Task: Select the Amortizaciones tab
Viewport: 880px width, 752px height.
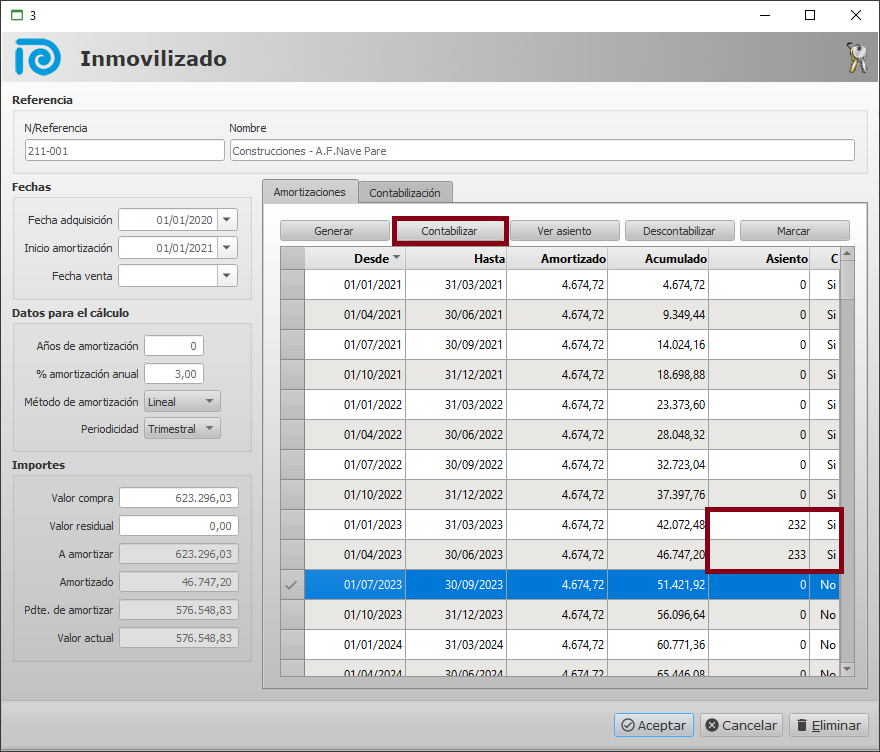Action: 310,191
